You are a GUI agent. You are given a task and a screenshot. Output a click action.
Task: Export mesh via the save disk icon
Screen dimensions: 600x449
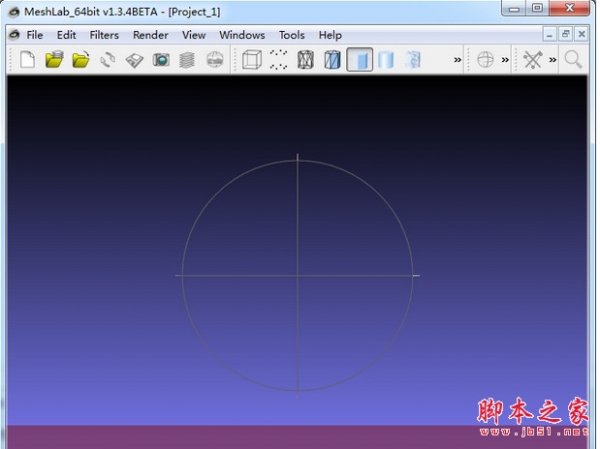click(x=134, y=60)
